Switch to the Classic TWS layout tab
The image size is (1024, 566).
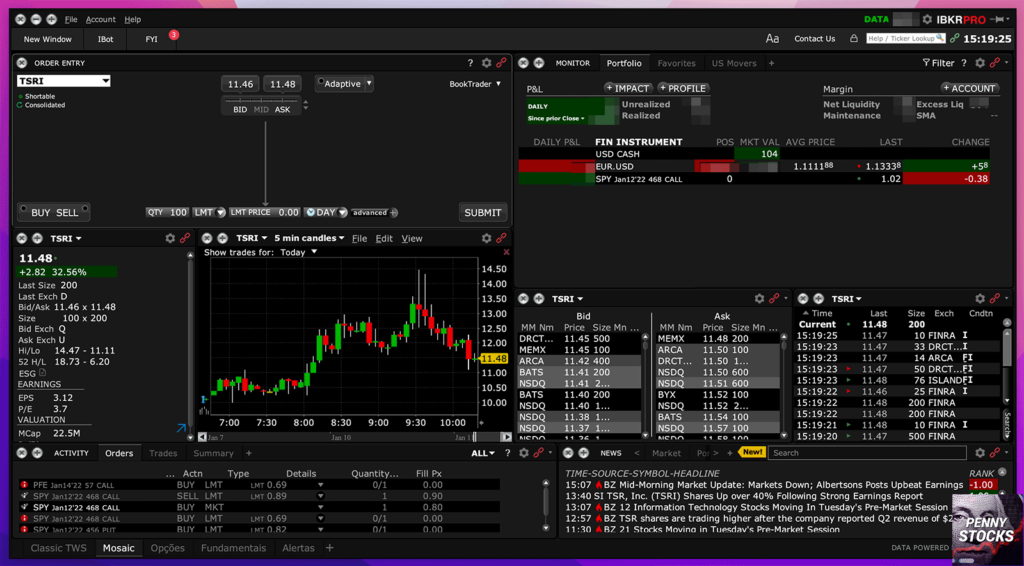(x=58, y=548)
